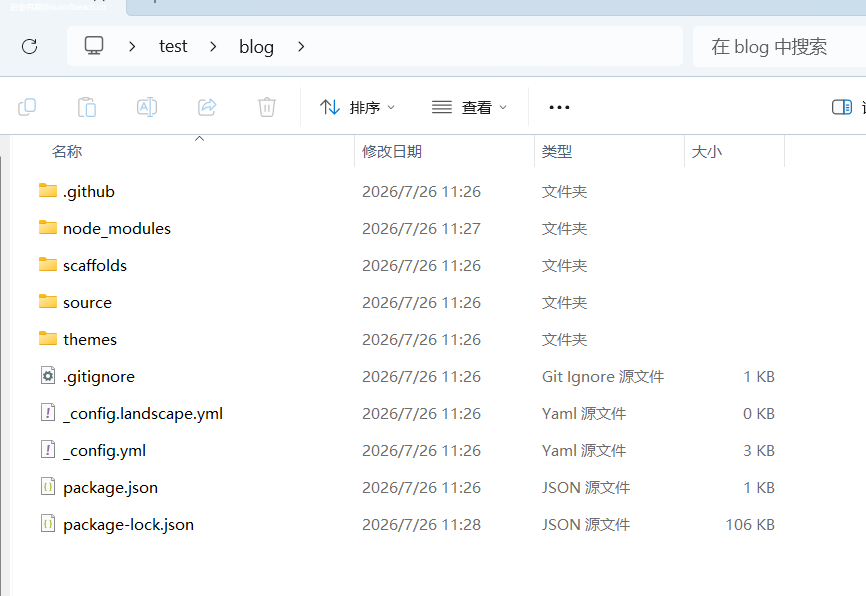866x596 pixels.
Task: Expand the chevron after test in path
Action: tap(213, 47)
